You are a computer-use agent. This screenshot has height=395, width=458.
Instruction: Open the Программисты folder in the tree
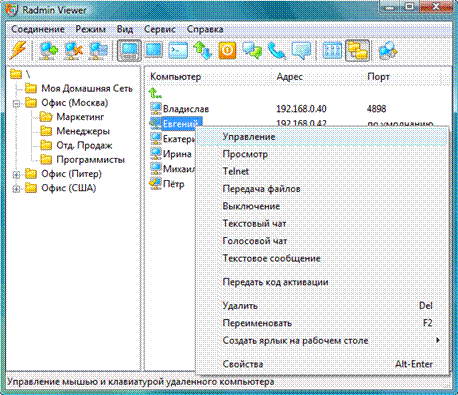[x=90, y=160]
